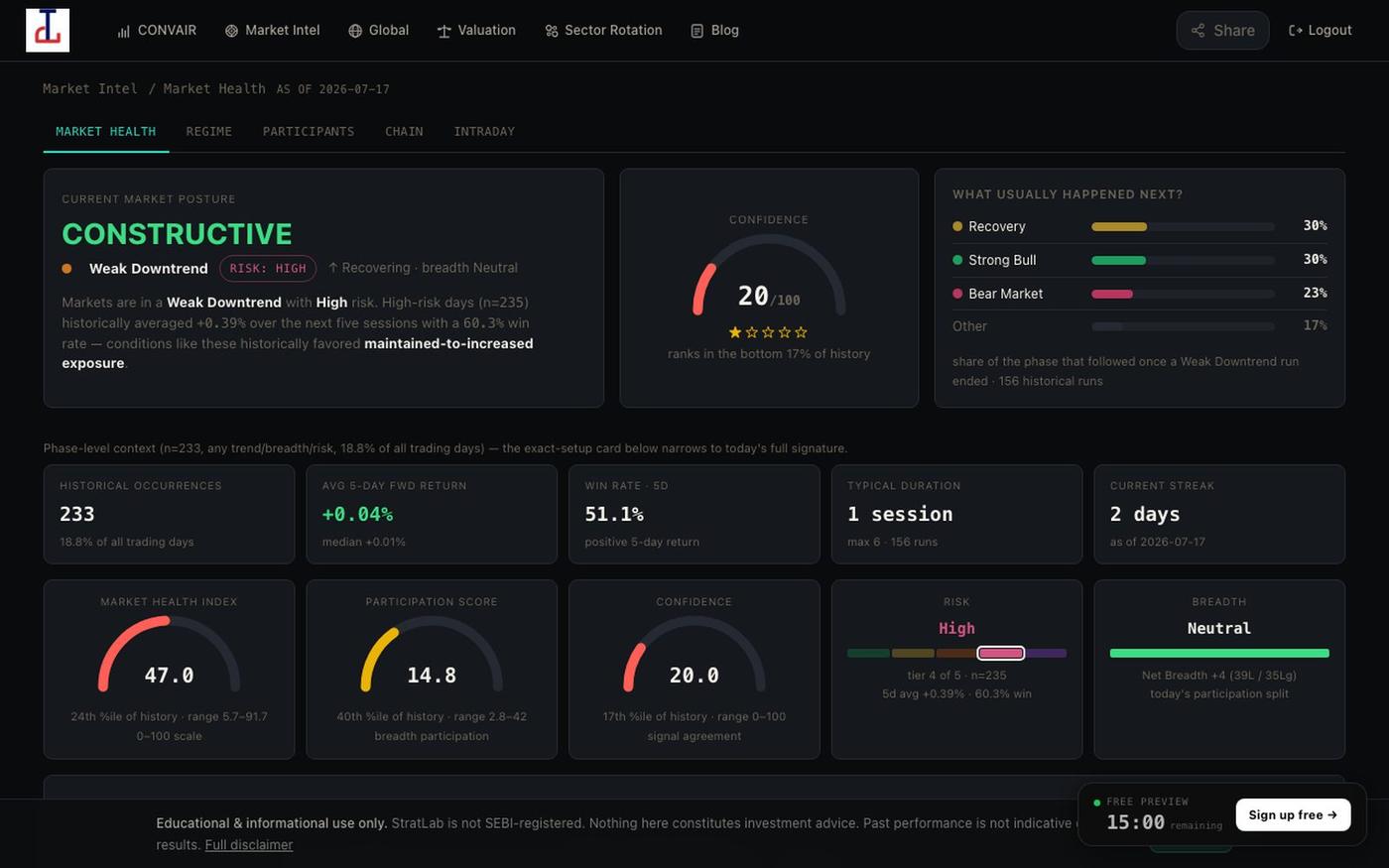This screenshot has width=1389, height=868.
Task: Open the Chain tab
Action: (x=404, y=132)
